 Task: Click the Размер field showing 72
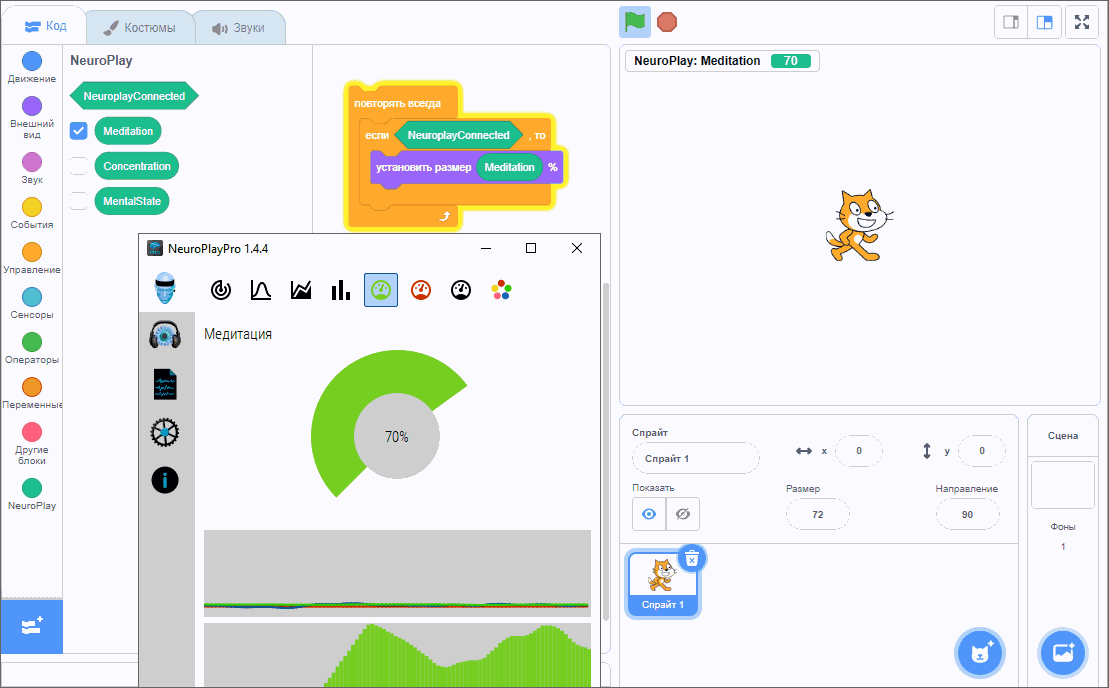click(x=818, y=514)
